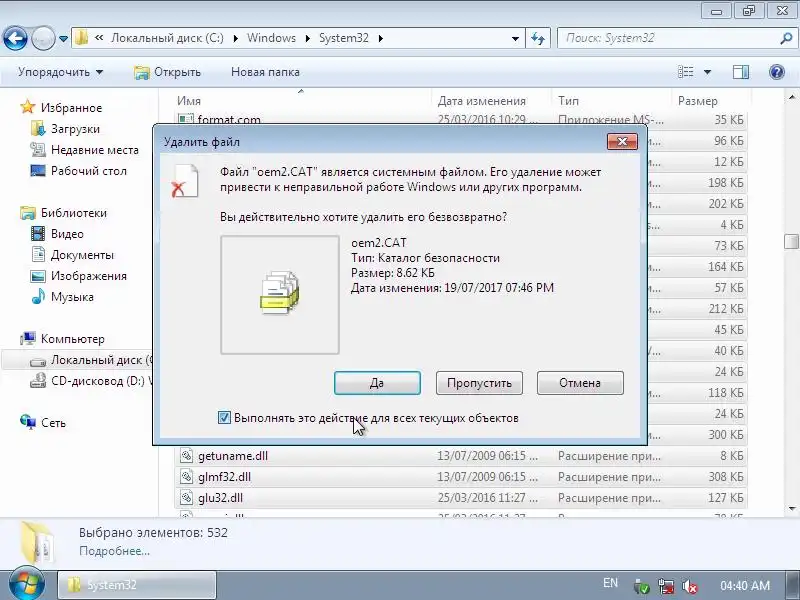Toggle the preview pane icon
This screenshot has width=800, height=600.
point(740,72)
